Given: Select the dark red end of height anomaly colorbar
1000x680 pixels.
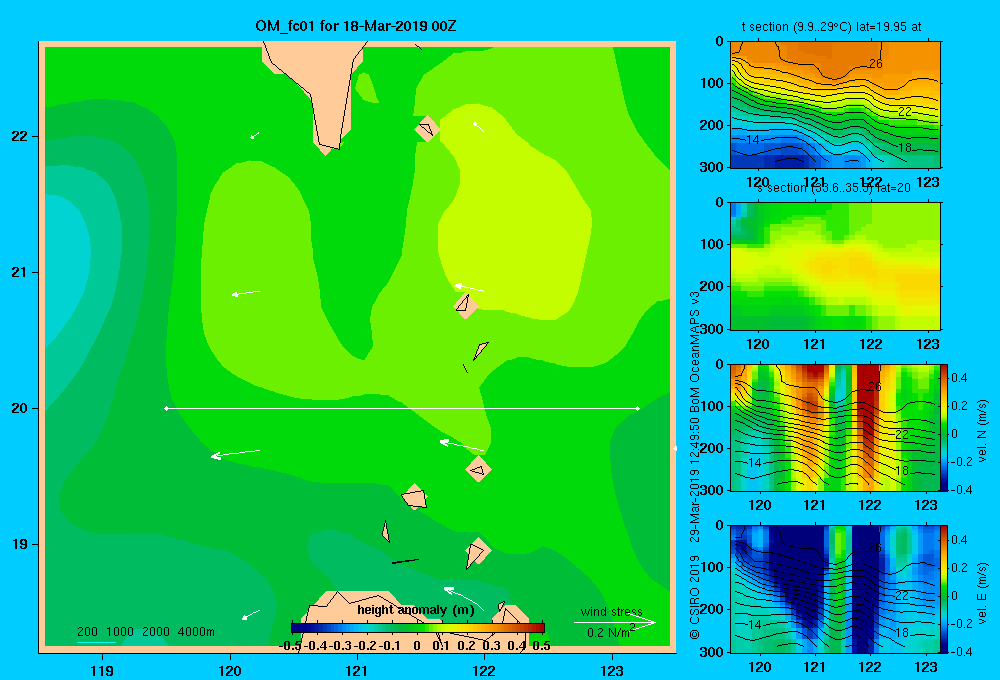Looking at the screenshot, I should point(540,628).
